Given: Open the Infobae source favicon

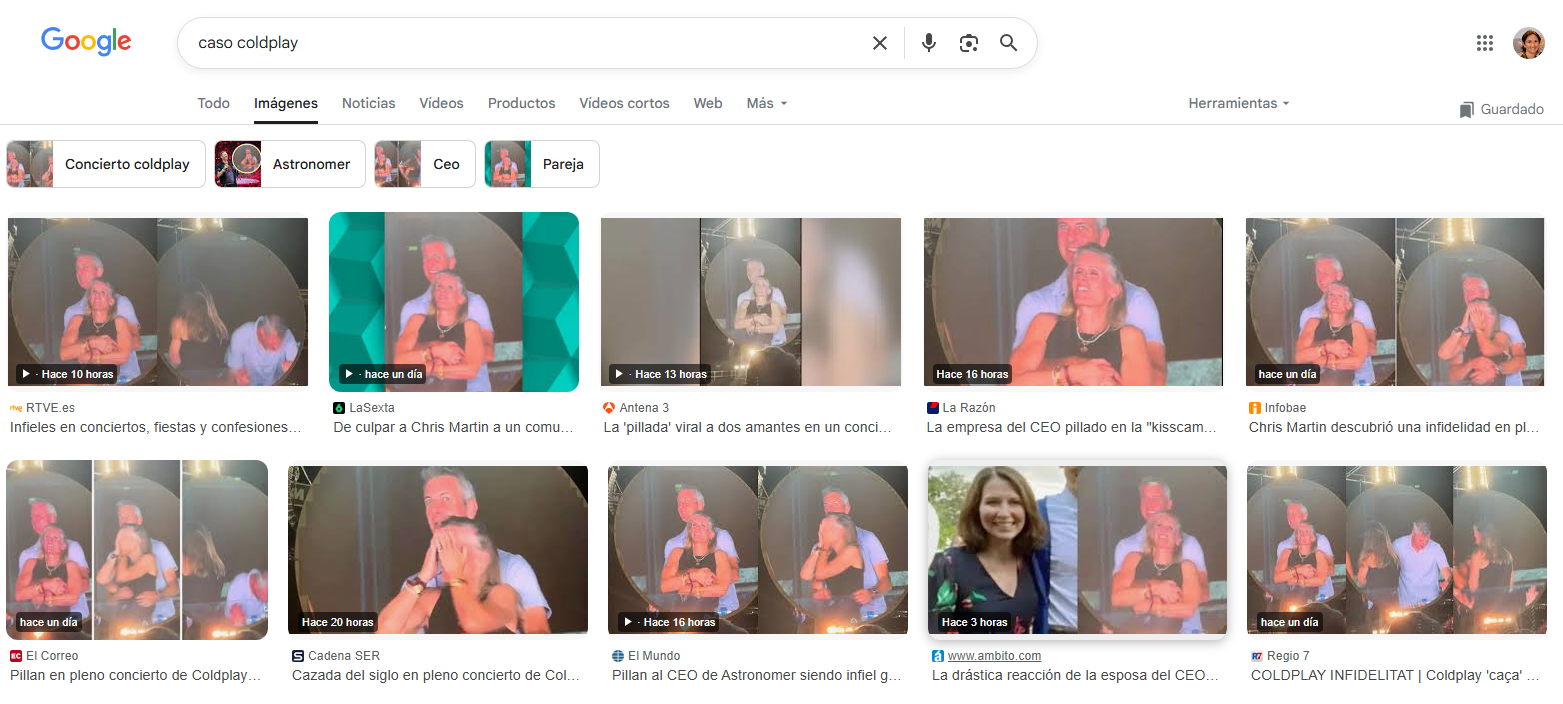Looking at the screenshot, I should coord(1255,408).
